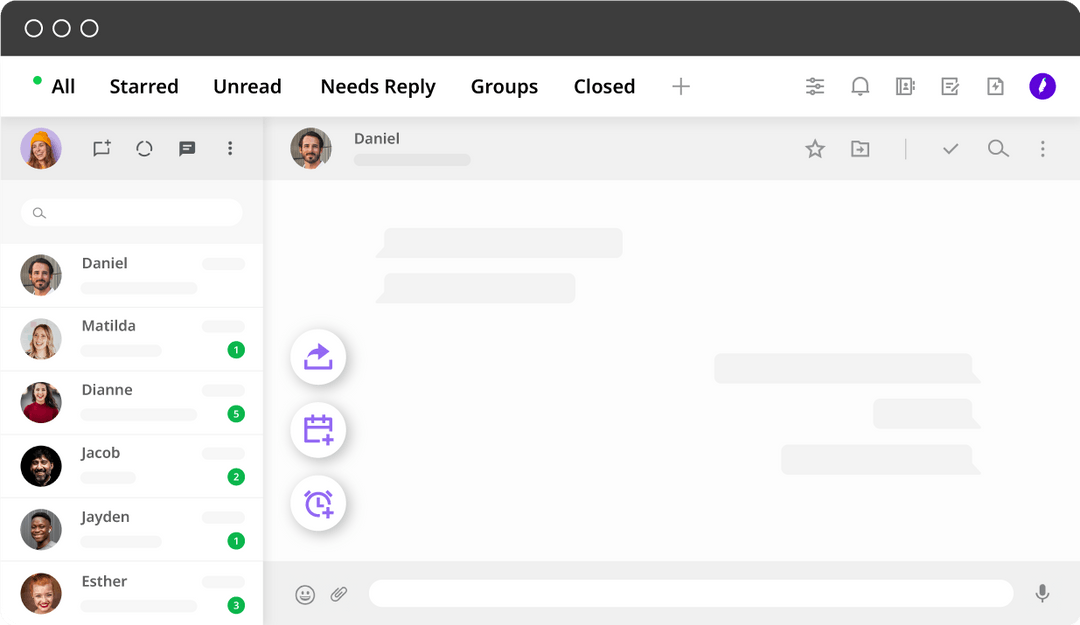Open Jacob's conversation

click(132, 467)
